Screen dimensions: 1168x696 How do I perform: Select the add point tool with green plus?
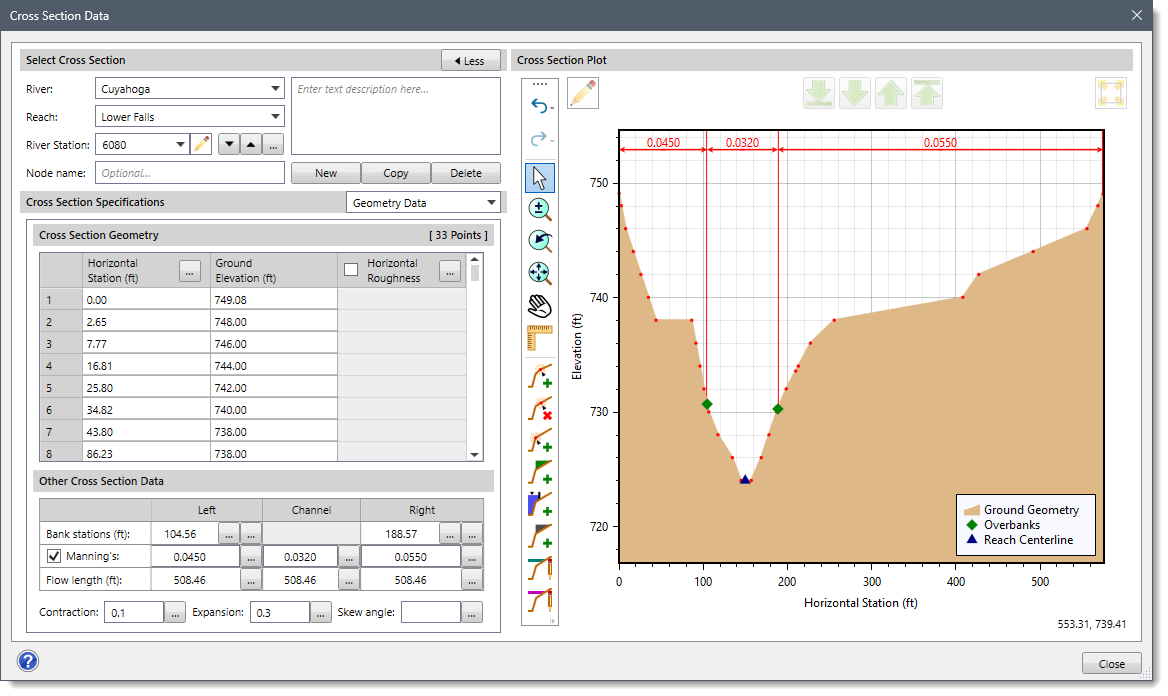pos(539,376)
